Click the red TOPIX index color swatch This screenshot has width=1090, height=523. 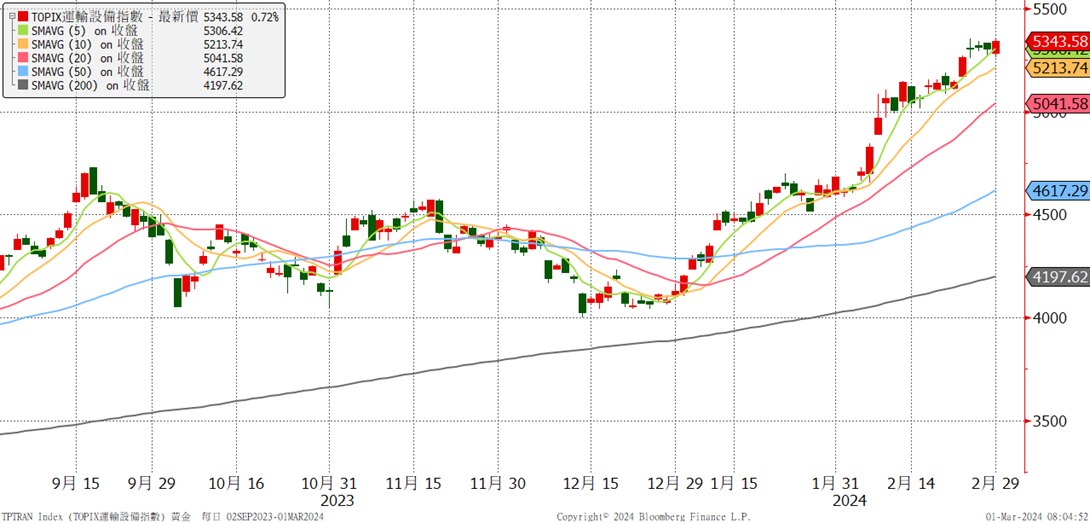tap(22, 17)
